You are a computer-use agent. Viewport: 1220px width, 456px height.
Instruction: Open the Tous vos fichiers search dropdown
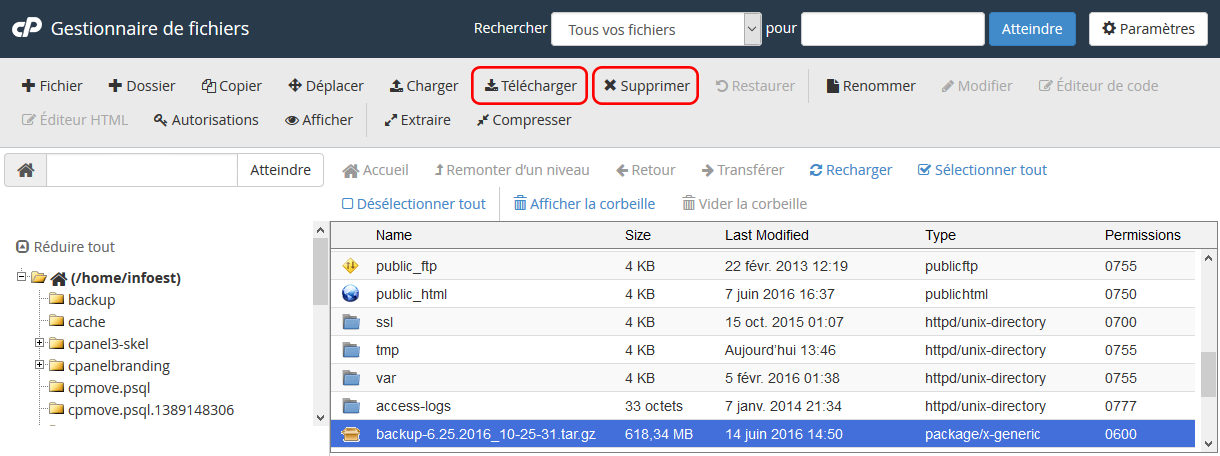[656, 29]
